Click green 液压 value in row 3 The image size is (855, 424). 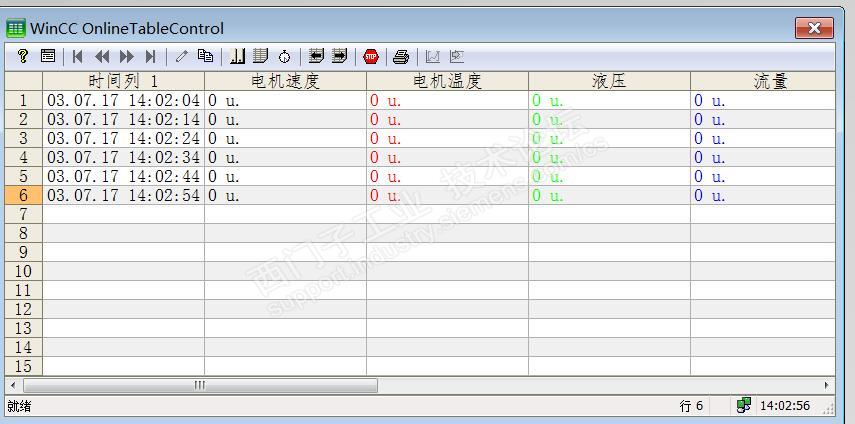click(x=548, y=139)
